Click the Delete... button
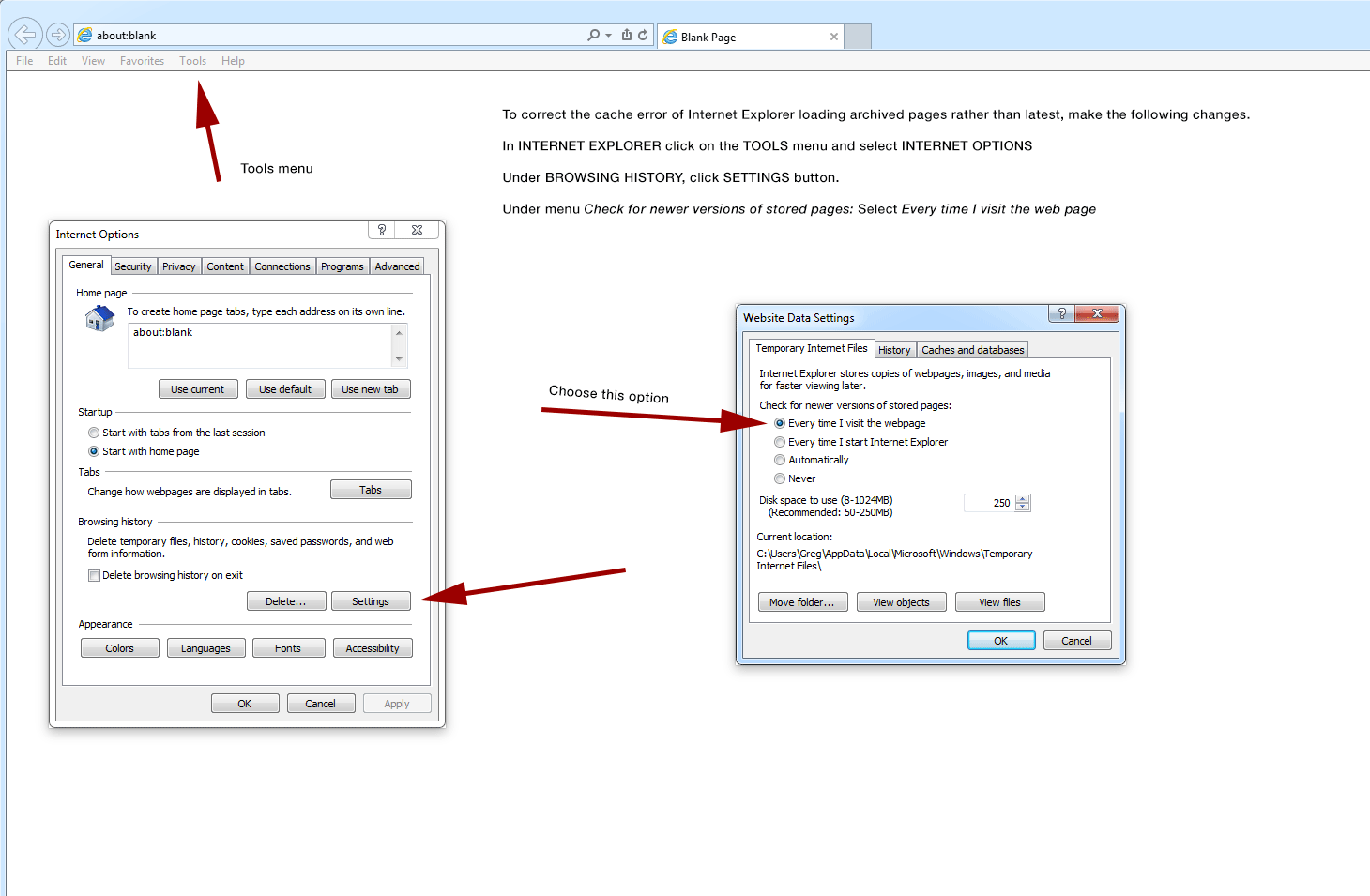The image size is (1370, 896). [286, 601]
